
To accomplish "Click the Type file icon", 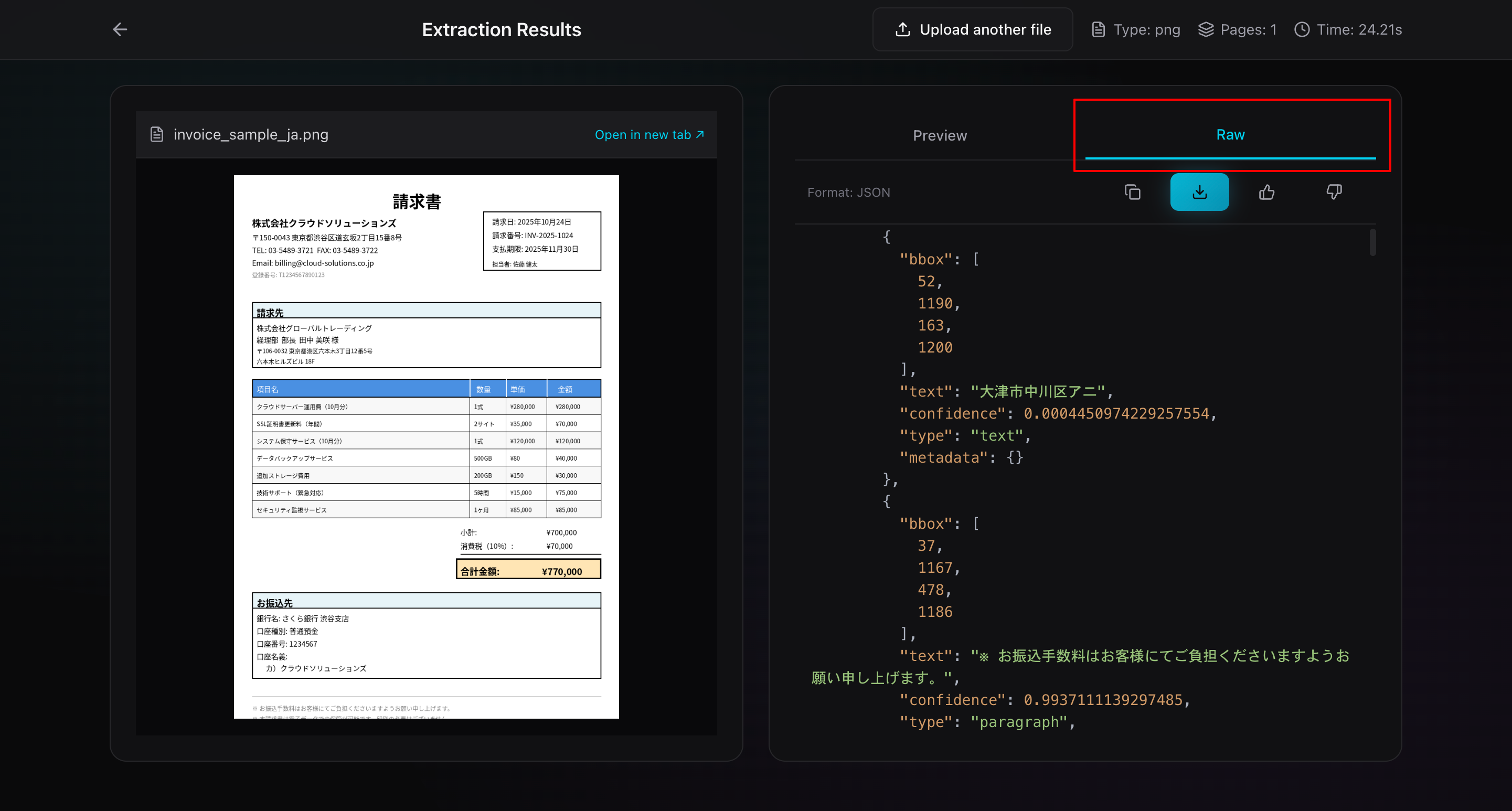I will (x=1098, y=29).
